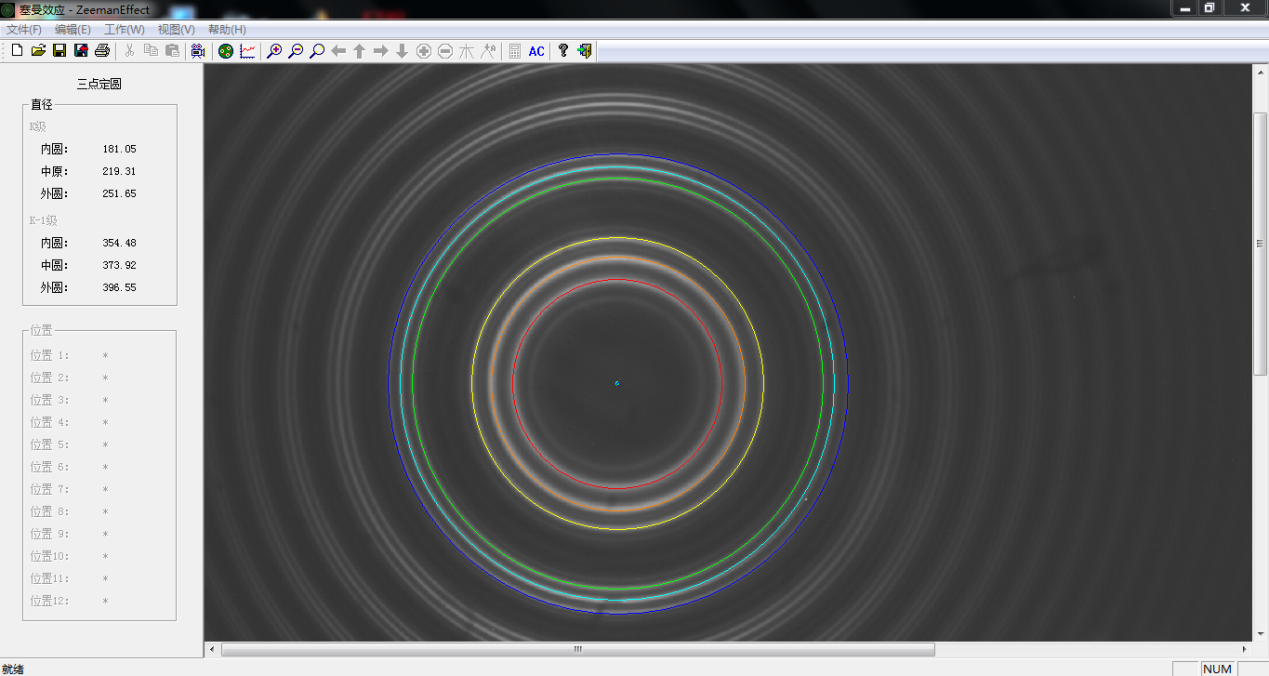
Task: Select K级 内圆 diameter value 181.05
Action: coord(119,149)
